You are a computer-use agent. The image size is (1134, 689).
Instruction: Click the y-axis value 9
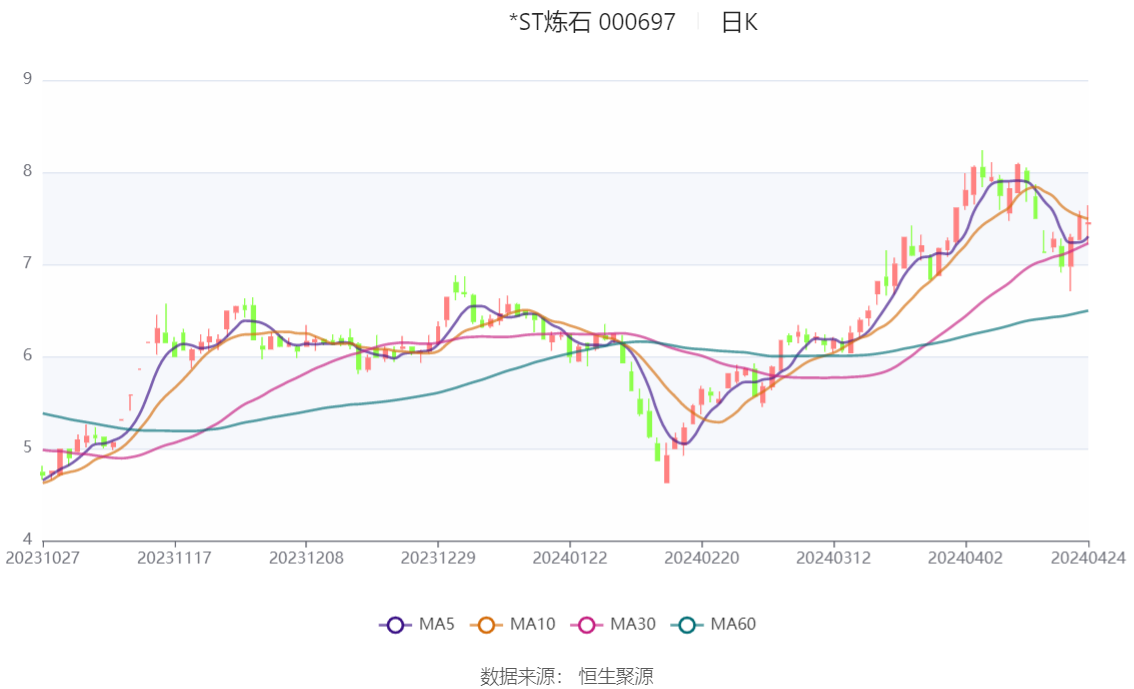point(27,79)
